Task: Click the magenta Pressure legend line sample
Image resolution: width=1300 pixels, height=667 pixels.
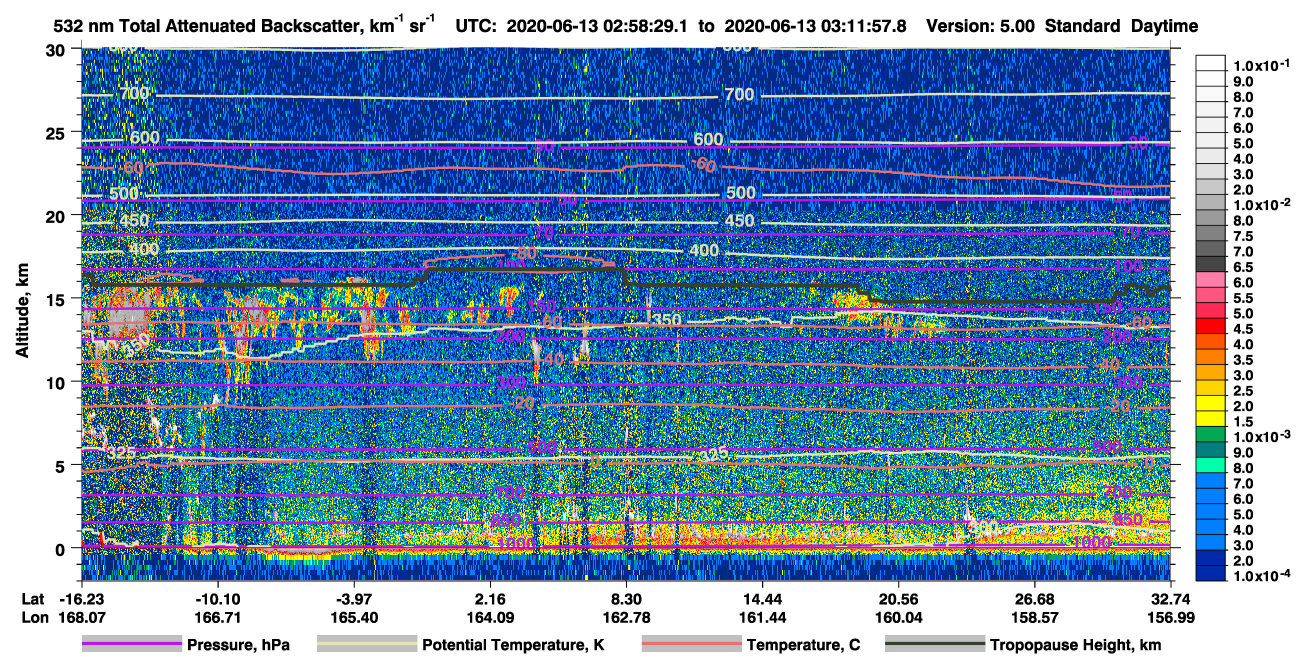Action: (x=131, y=644)
